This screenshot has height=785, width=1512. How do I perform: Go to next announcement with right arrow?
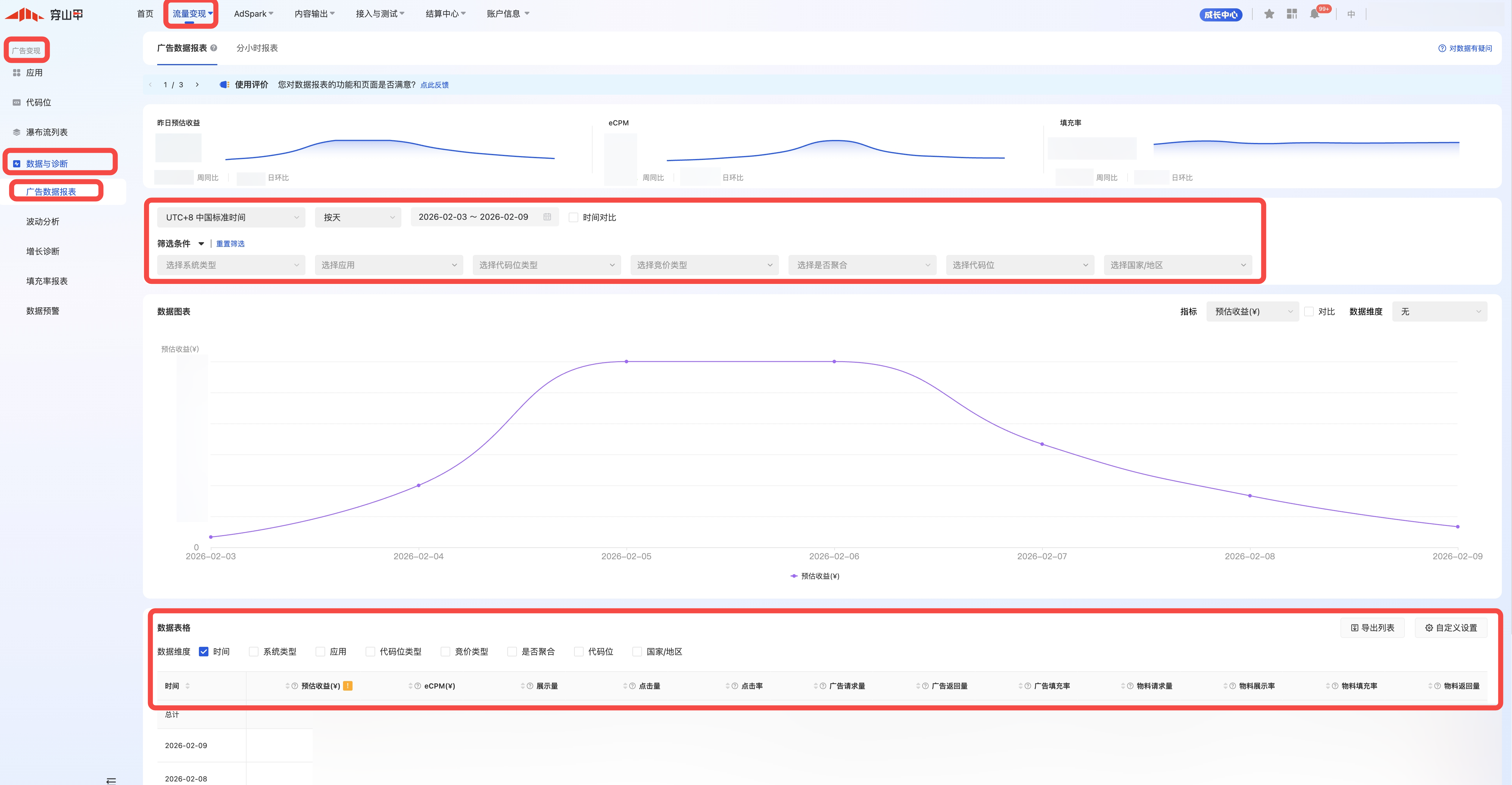pyautogui.click(x=197, y=85)
